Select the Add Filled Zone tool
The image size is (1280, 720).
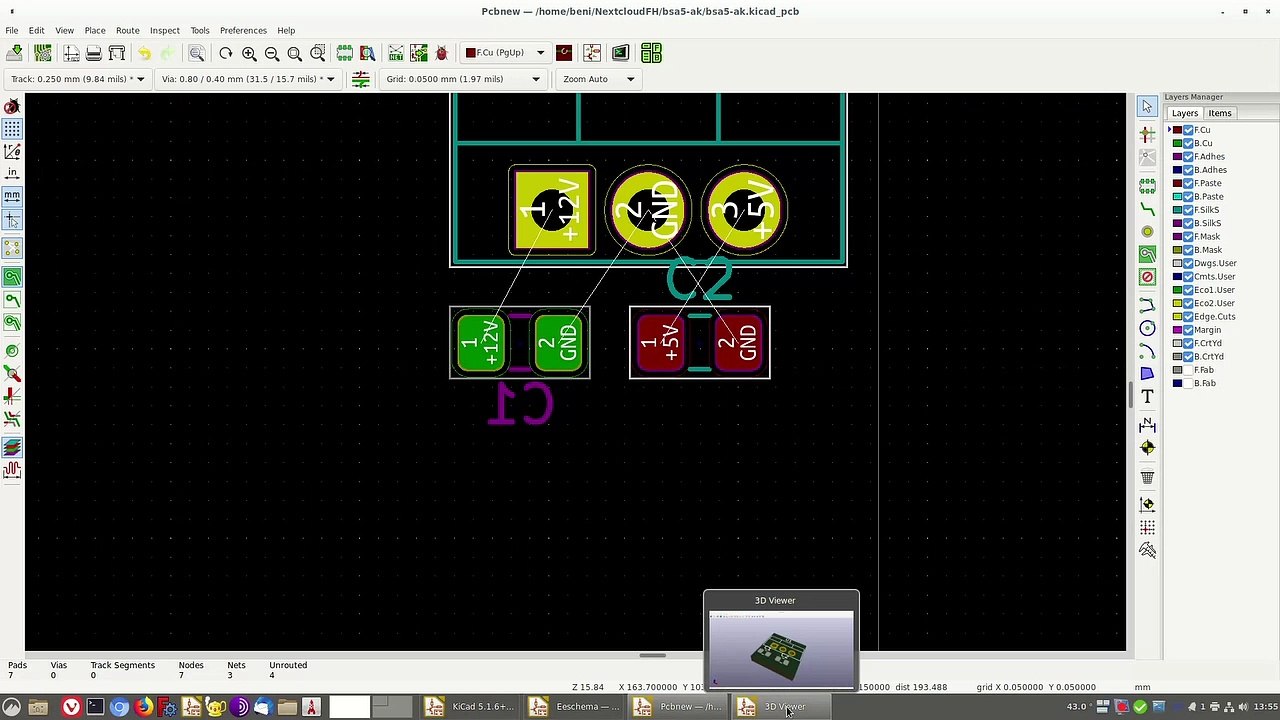point(1147,255)
